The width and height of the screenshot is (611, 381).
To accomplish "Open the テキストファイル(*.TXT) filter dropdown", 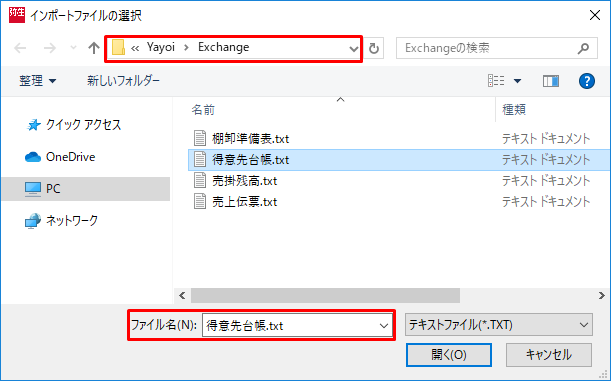I will (x=499, y=325).
